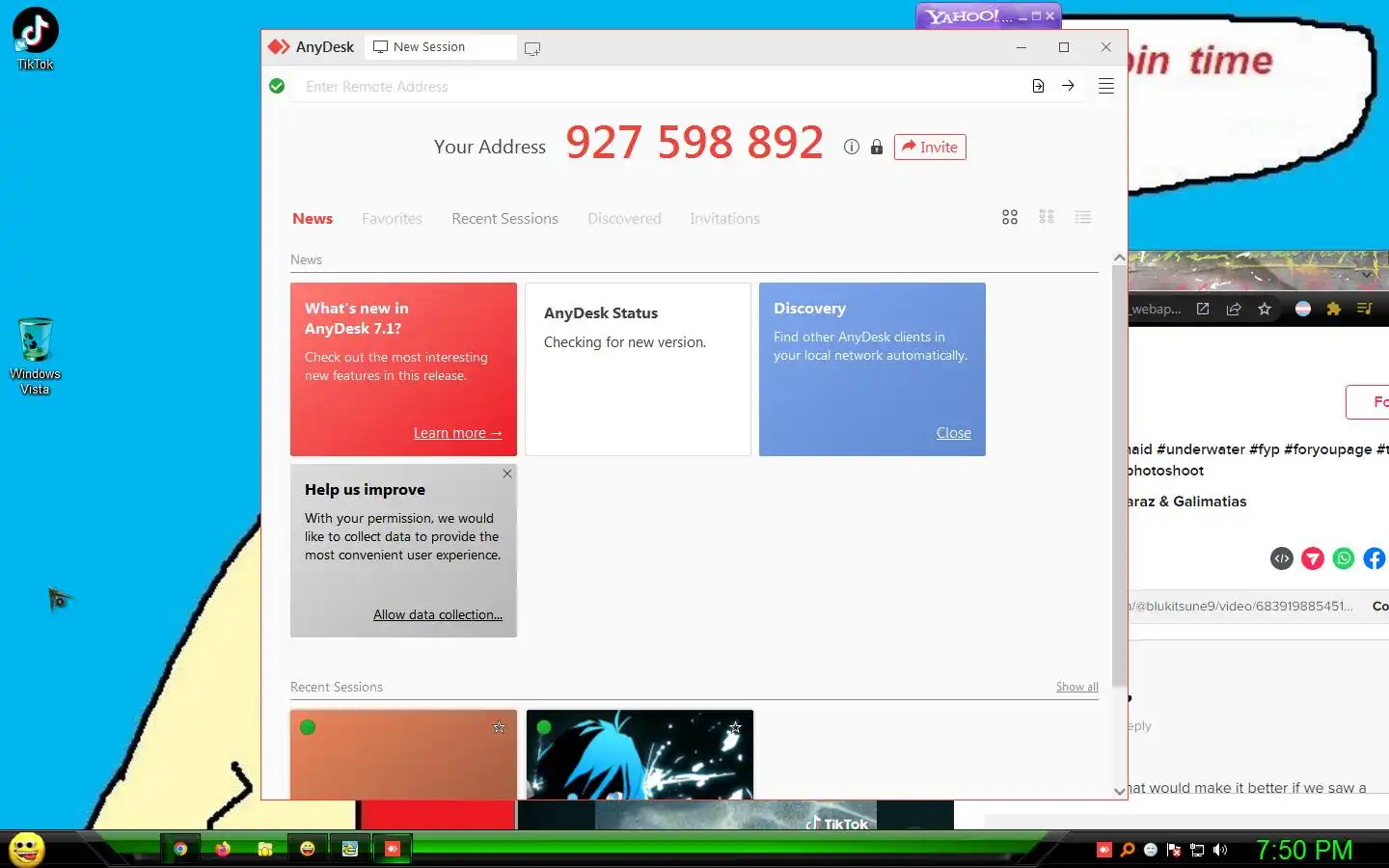The height and width of the screenshot is (868, 1389).
Task: Open the blue anime recent session thumbnail
Action: 640,754
